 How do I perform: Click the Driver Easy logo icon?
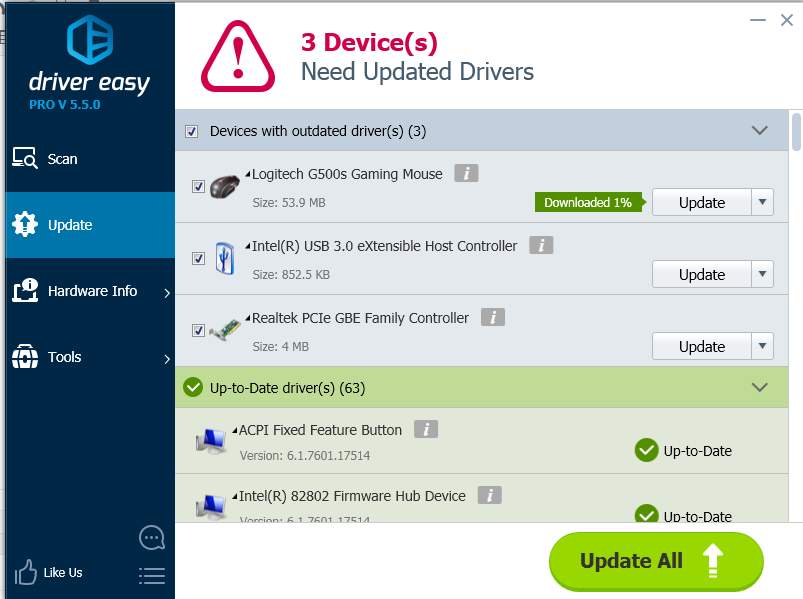click(x=90, y=39)
